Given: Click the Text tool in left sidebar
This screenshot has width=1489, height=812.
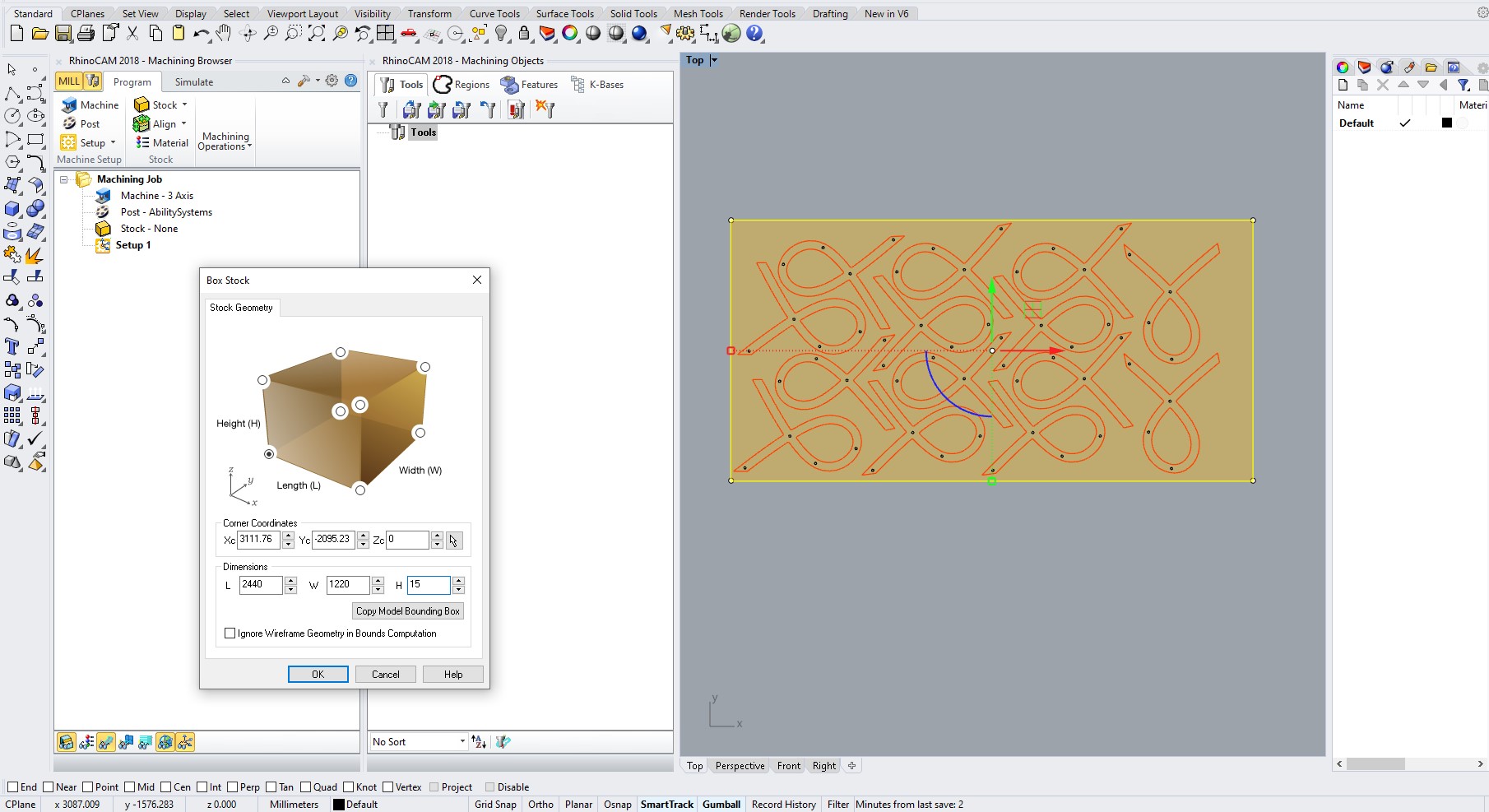Looking at the screenshot, I should tap(12, 346).
